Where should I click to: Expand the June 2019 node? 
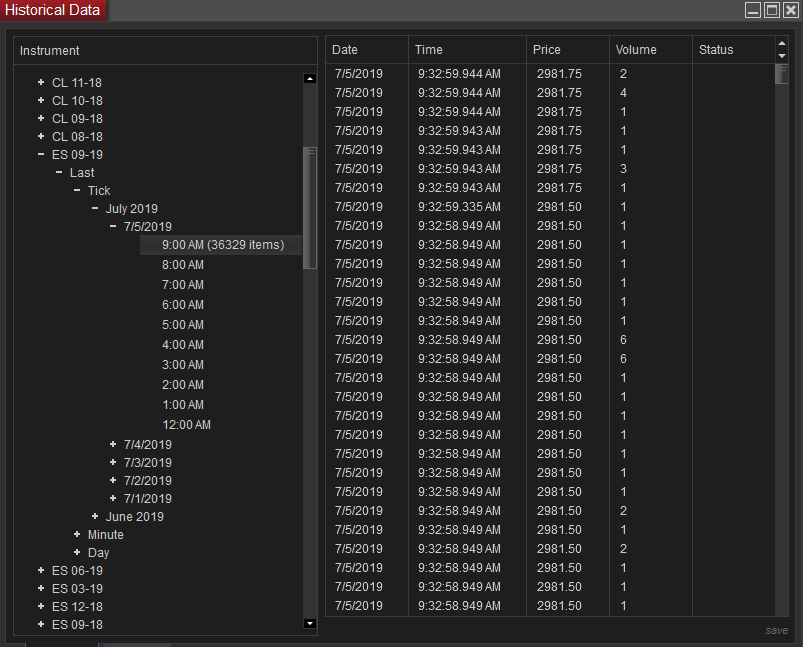(x=95, y=516)
